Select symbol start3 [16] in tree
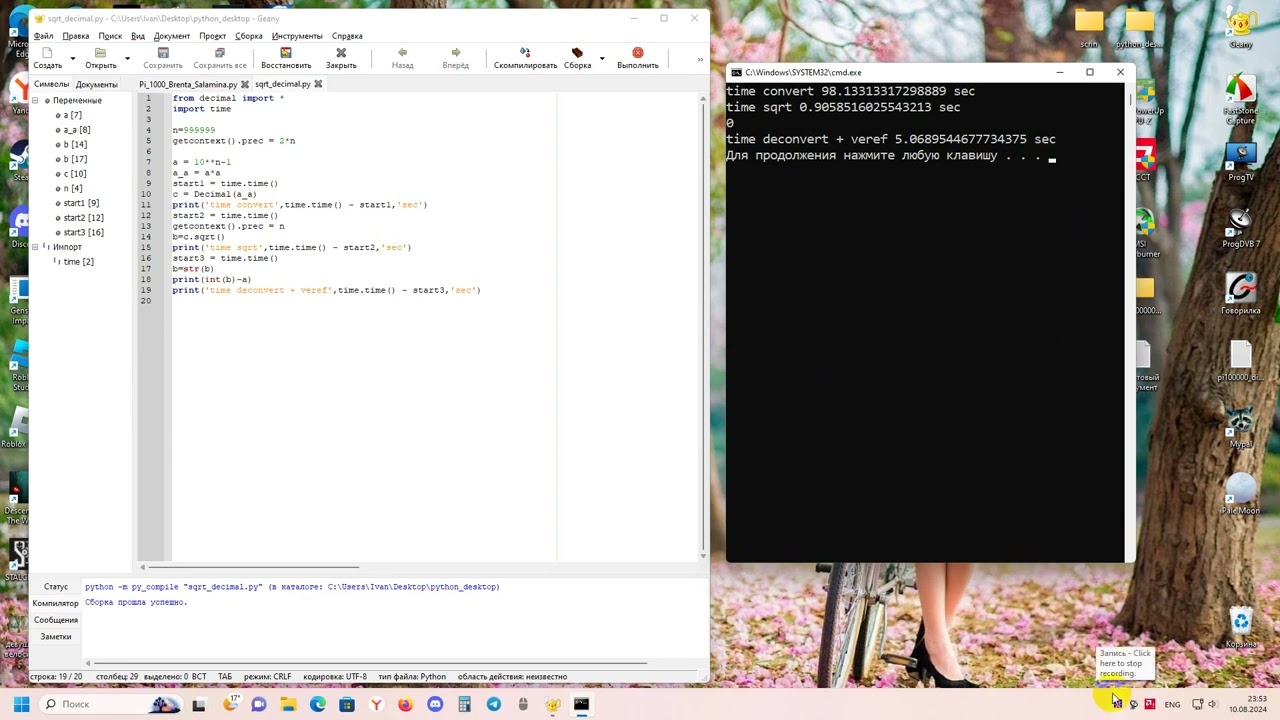Viewport: 1280px width, 720px height. pos(83,232)
